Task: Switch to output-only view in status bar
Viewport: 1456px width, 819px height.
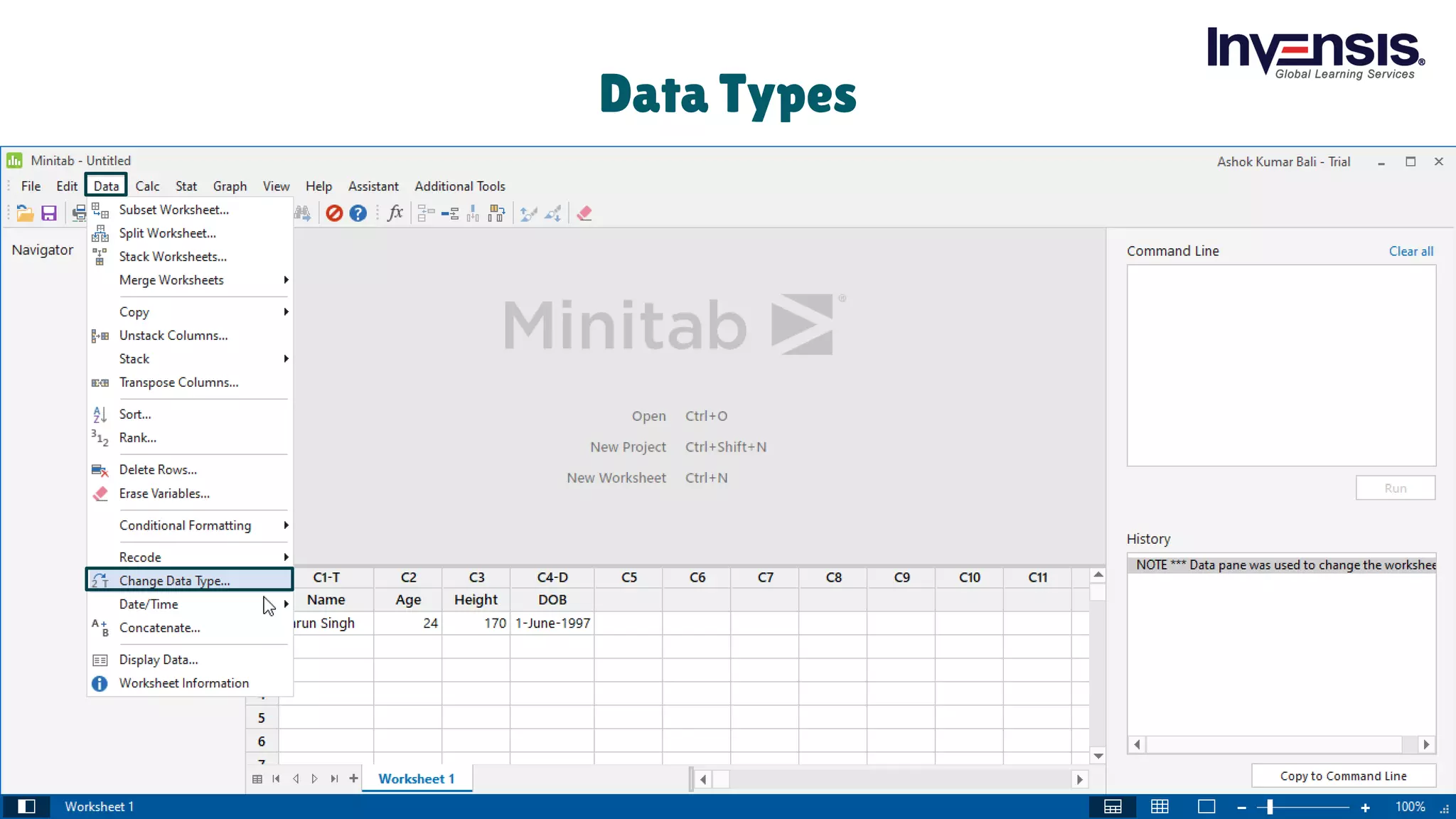Action: (x=1206, y=806)
